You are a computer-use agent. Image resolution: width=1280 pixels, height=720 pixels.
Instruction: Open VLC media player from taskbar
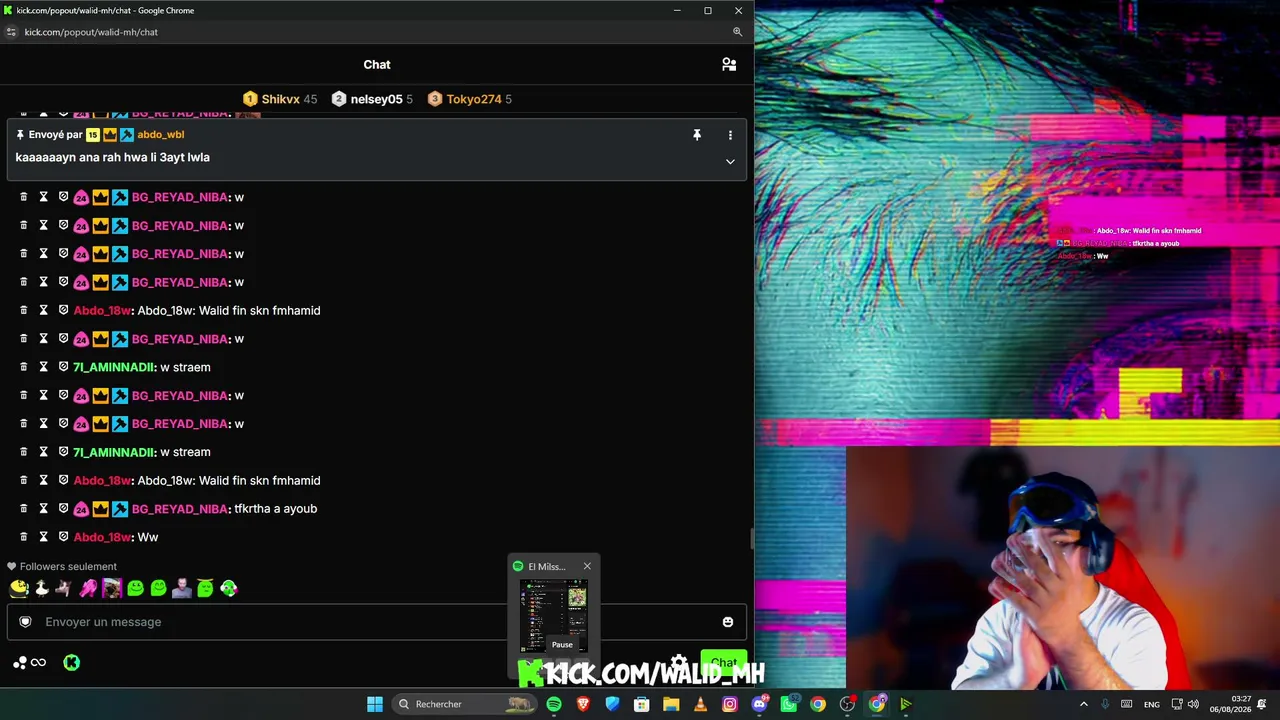pos(700,705)
